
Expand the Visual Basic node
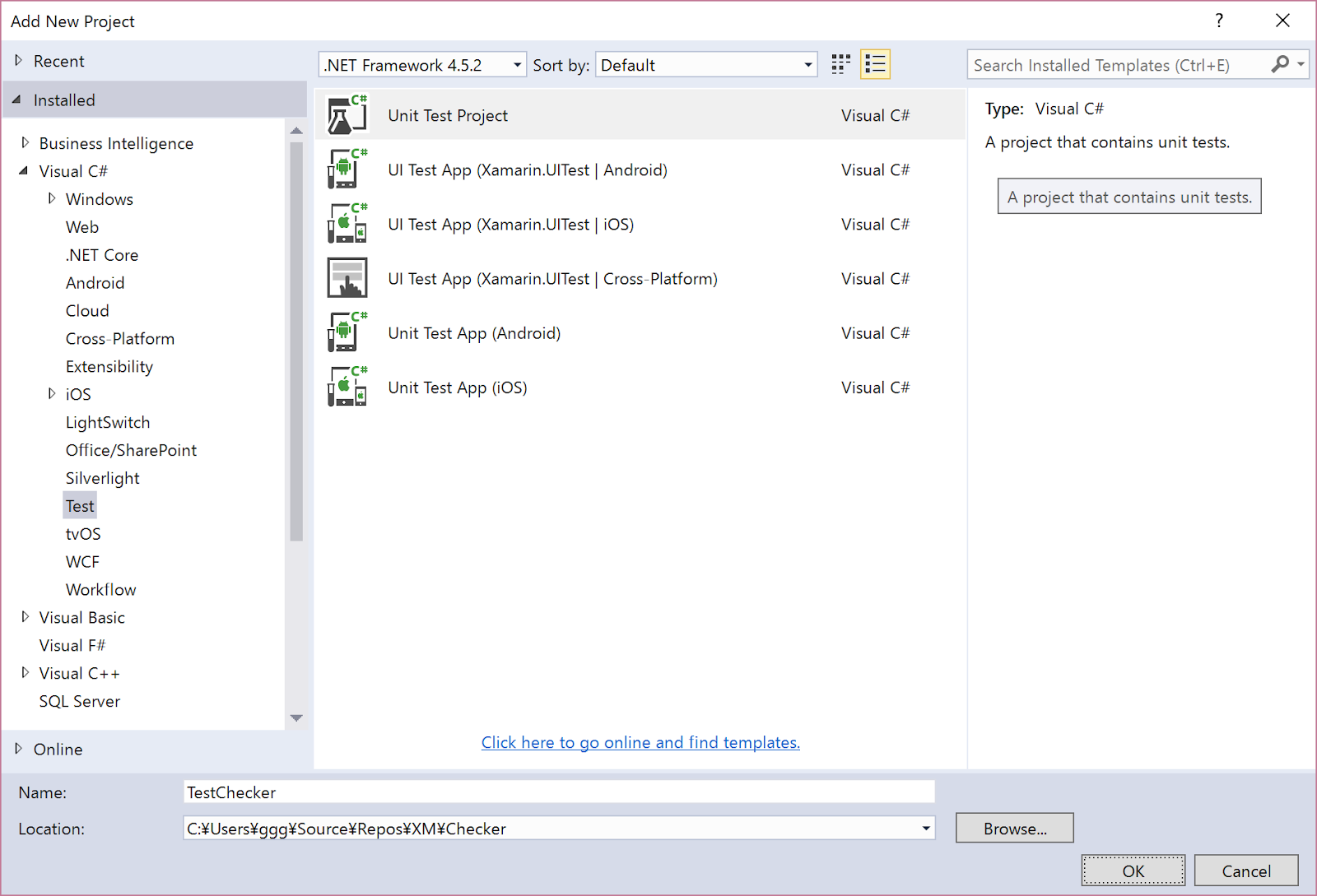25,616
